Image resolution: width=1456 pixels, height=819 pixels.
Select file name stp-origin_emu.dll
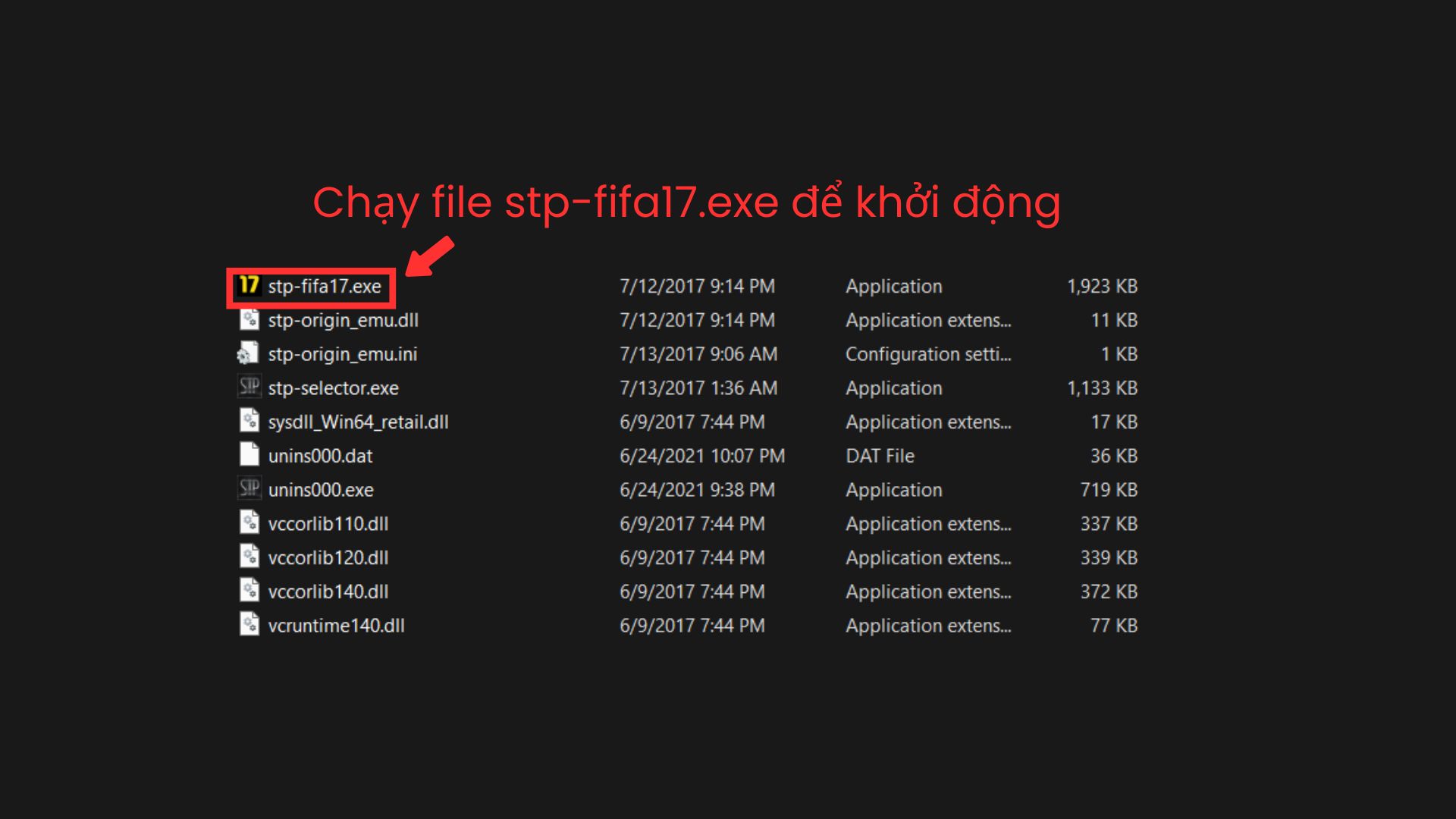click(x=343, y=321)
